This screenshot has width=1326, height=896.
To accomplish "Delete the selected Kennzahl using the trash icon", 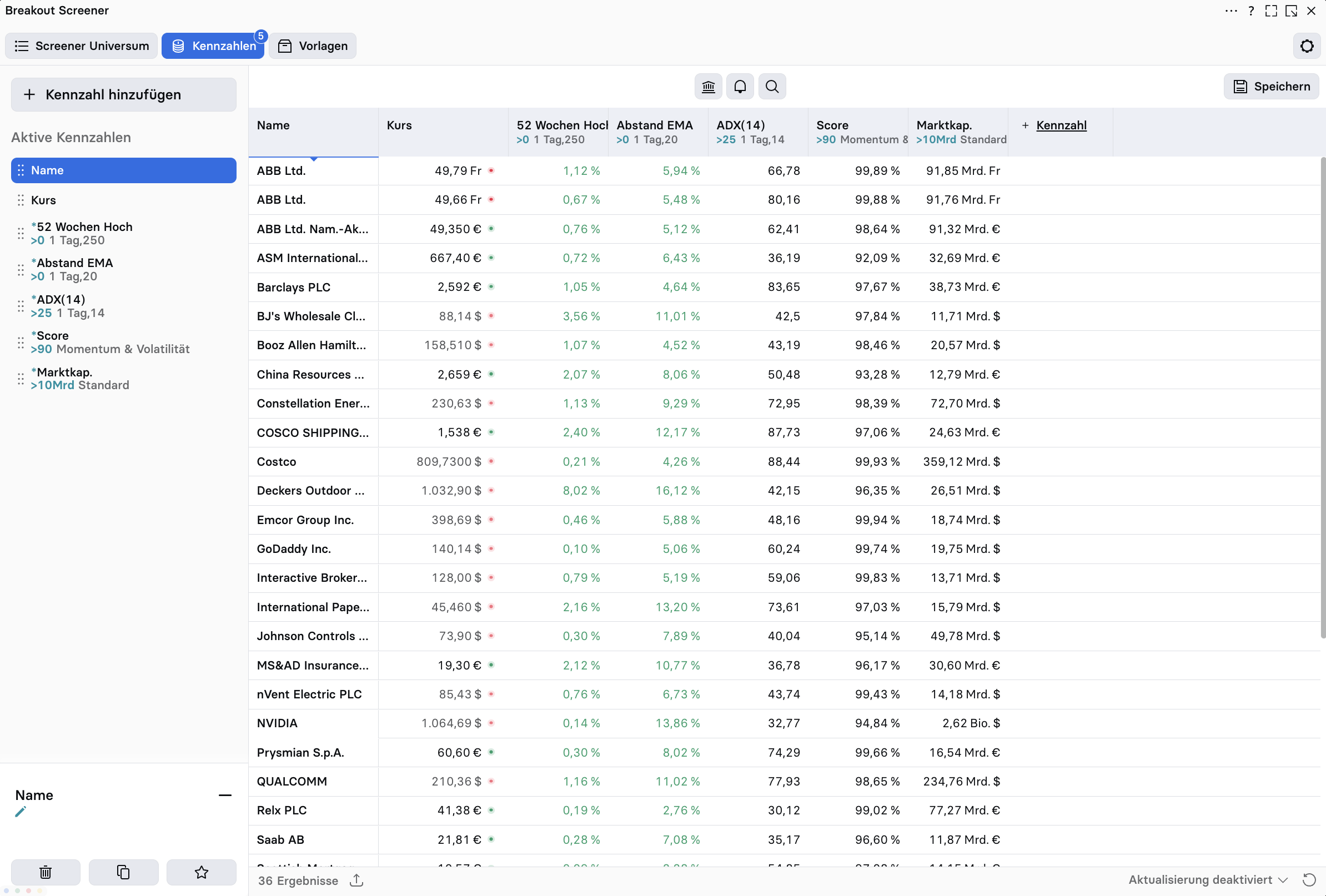I will click(46, 872).
